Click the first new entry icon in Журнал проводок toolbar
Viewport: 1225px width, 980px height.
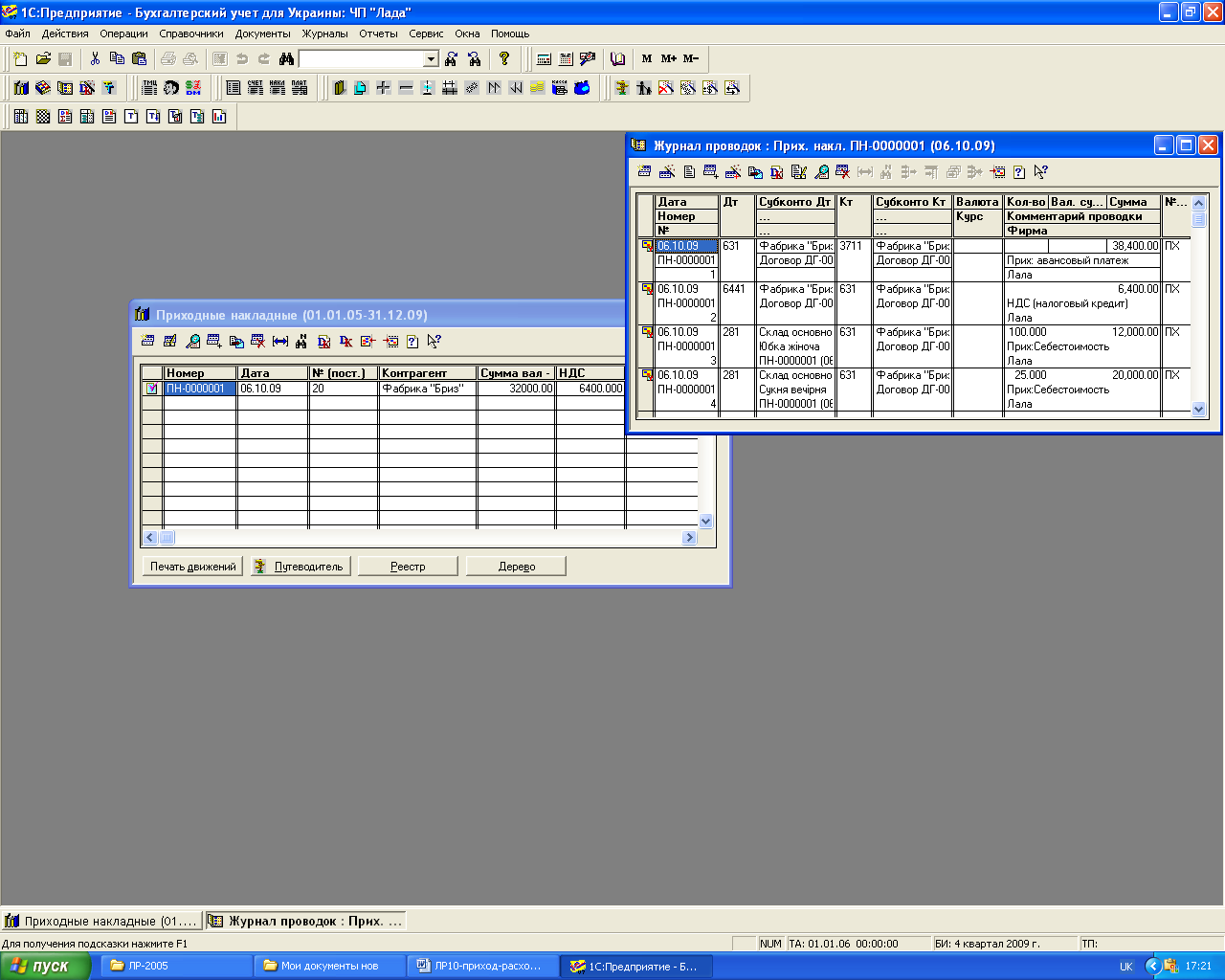tap(644, 171)
